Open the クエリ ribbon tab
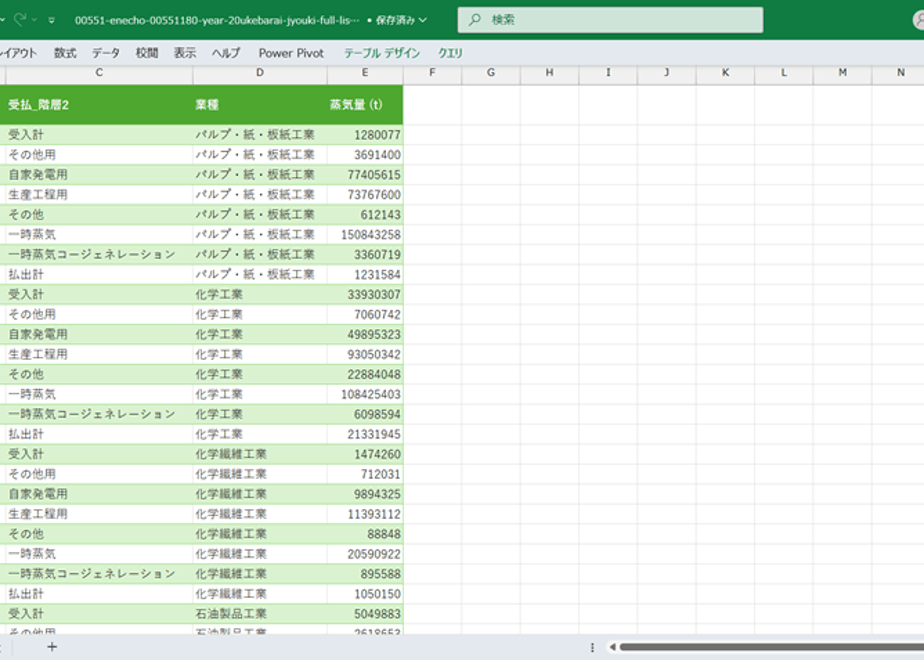The width and height of the screenshot is (924, 660). tap(450, 53)
